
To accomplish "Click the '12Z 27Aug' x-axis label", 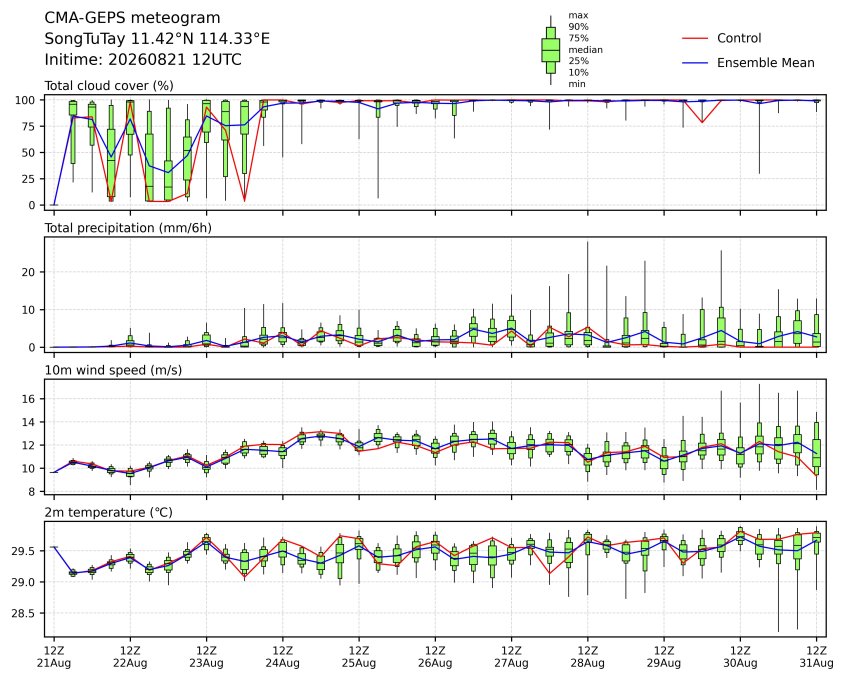I will pyautogui.click(x=511, y=657).
